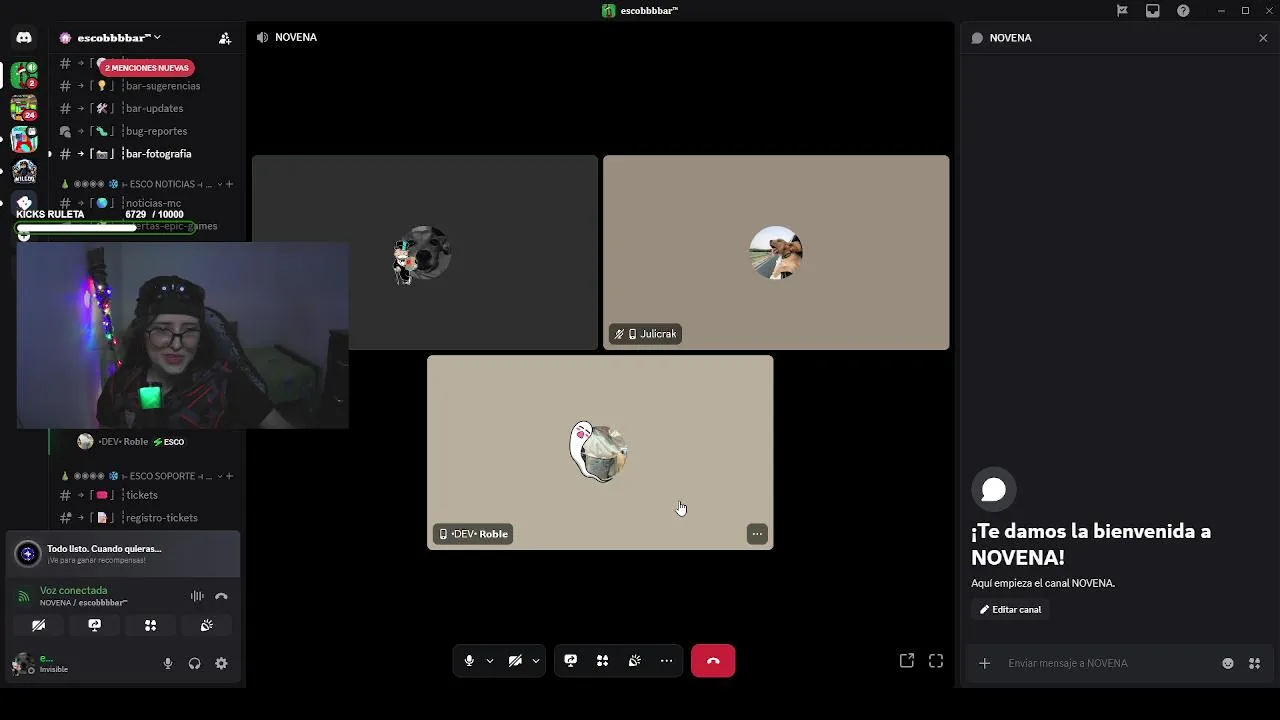Screen dimensions: 1280x720
Task: Open soundboard from call bar
Action: pos(634,661)
